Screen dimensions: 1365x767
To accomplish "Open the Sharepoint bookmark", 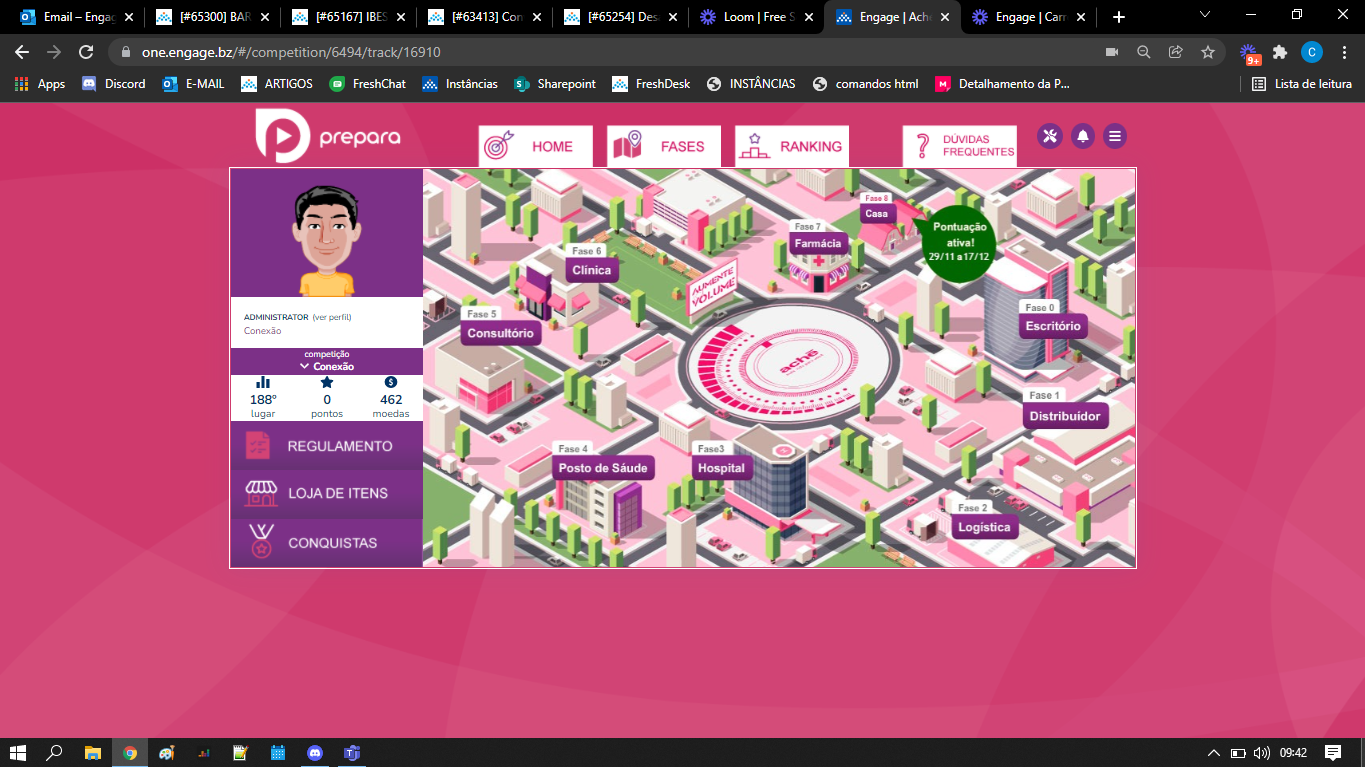I will coord(555,84).
